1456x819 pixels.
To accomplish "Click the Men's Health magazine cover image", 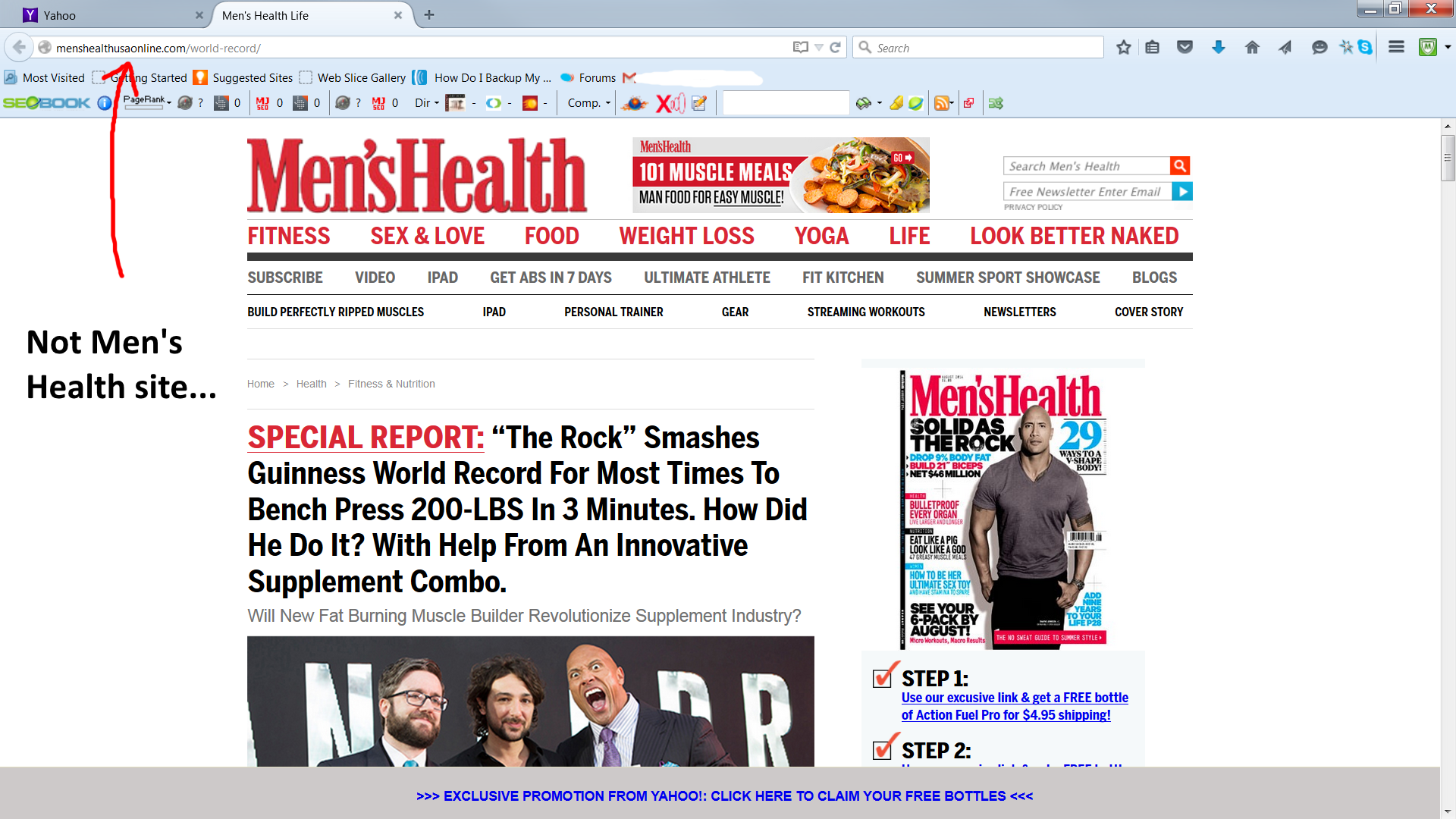I will [x=1004, y=510].
